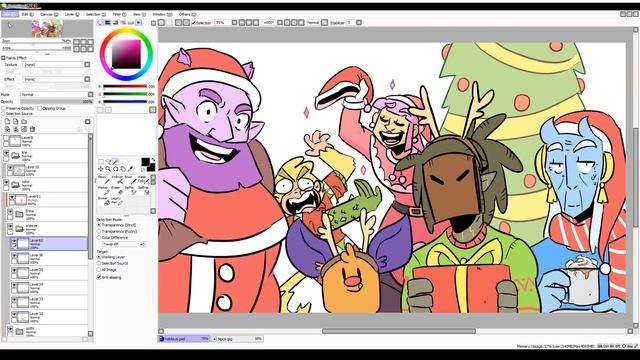The width and height of the screenshot is (640, 360).
Task: Select the Move tool
Action: 101,169
